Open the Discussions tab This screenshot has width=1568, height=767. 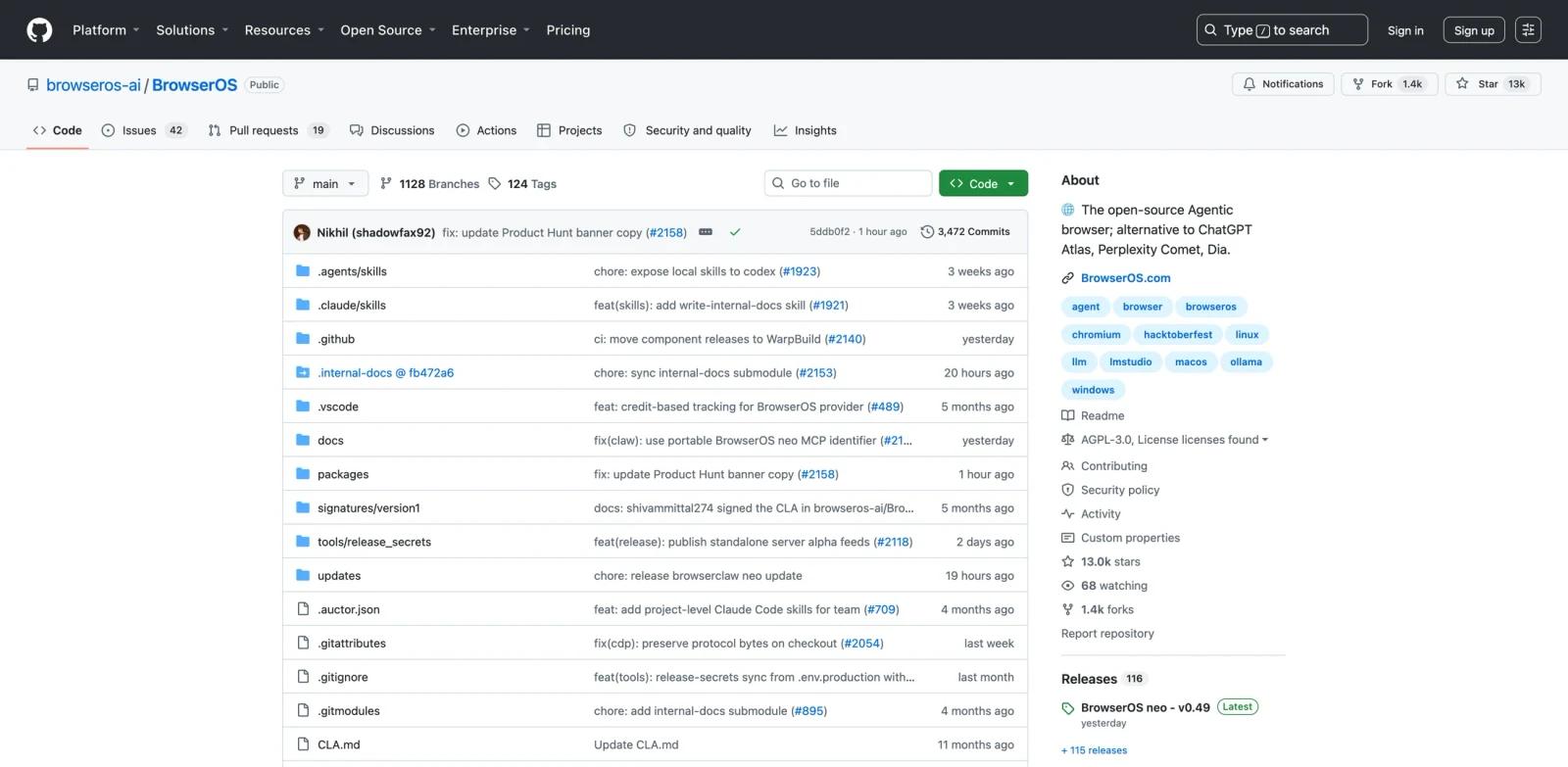(x=392, y=130)
